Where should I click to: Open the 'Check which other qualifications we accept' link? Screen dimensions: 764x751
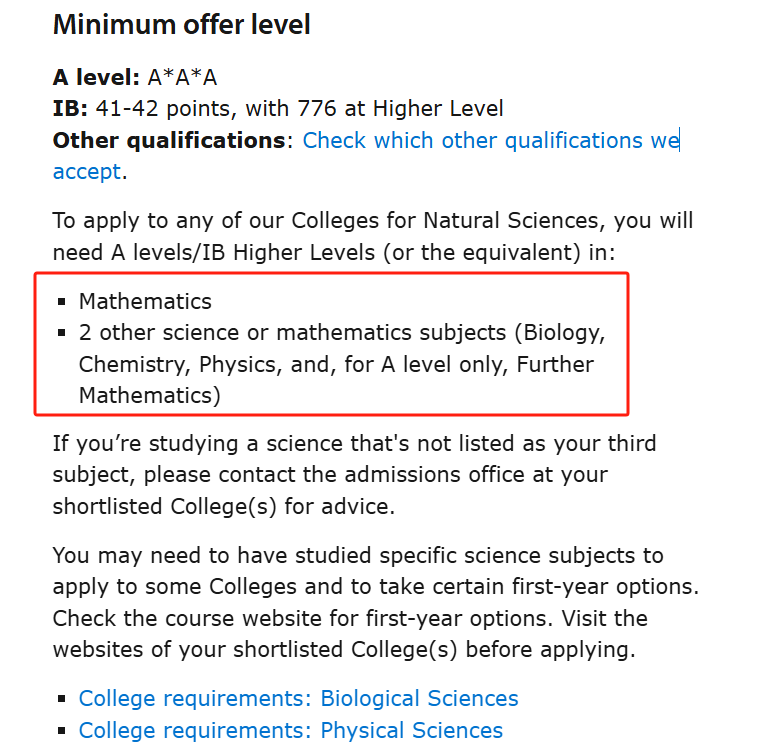click(490, 140)
